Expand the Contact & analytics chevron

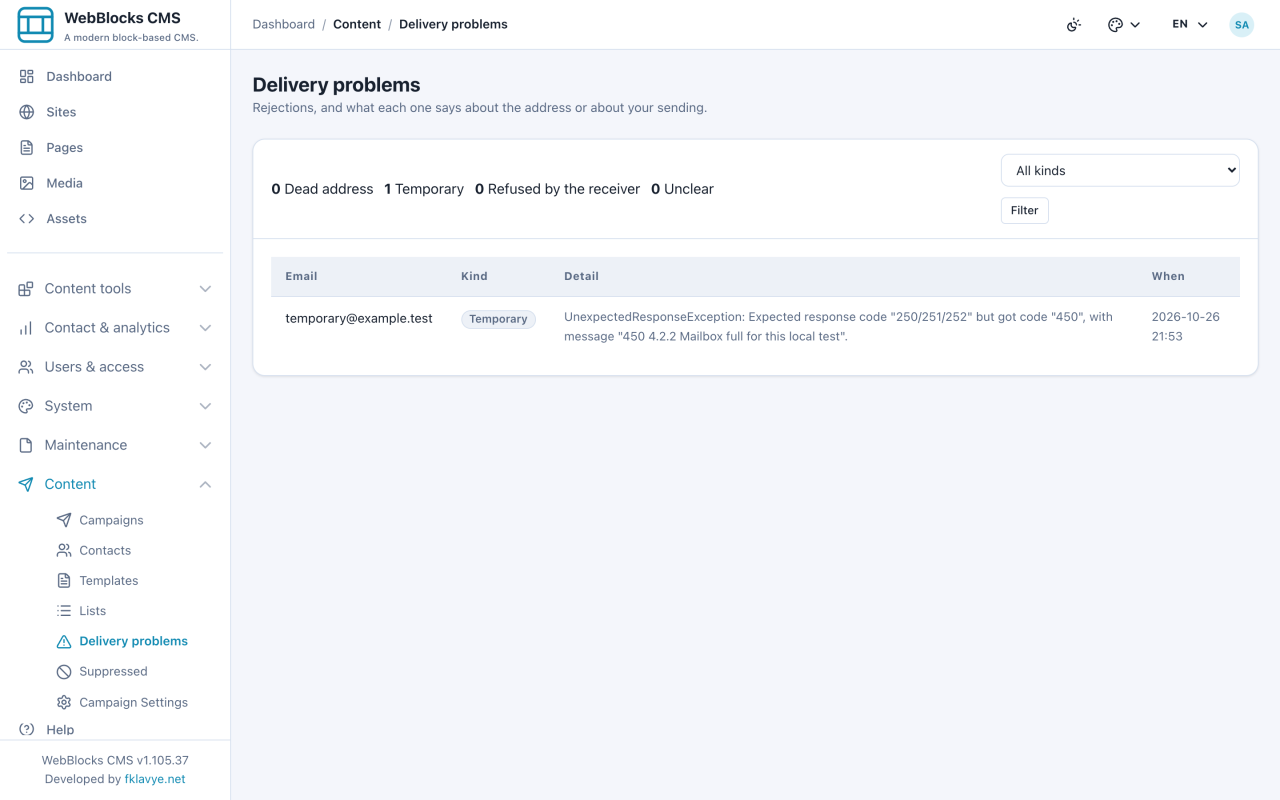[205, 328]
